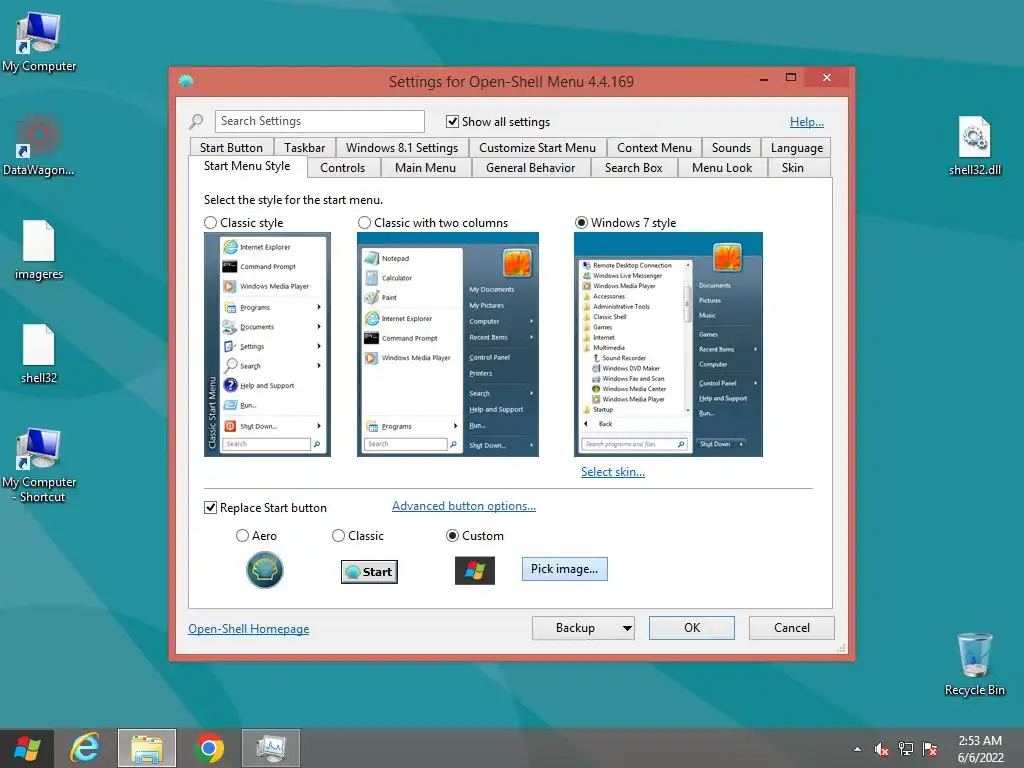
Task: Open My Computer - Shortcut icon
Action: pos(39,465)
